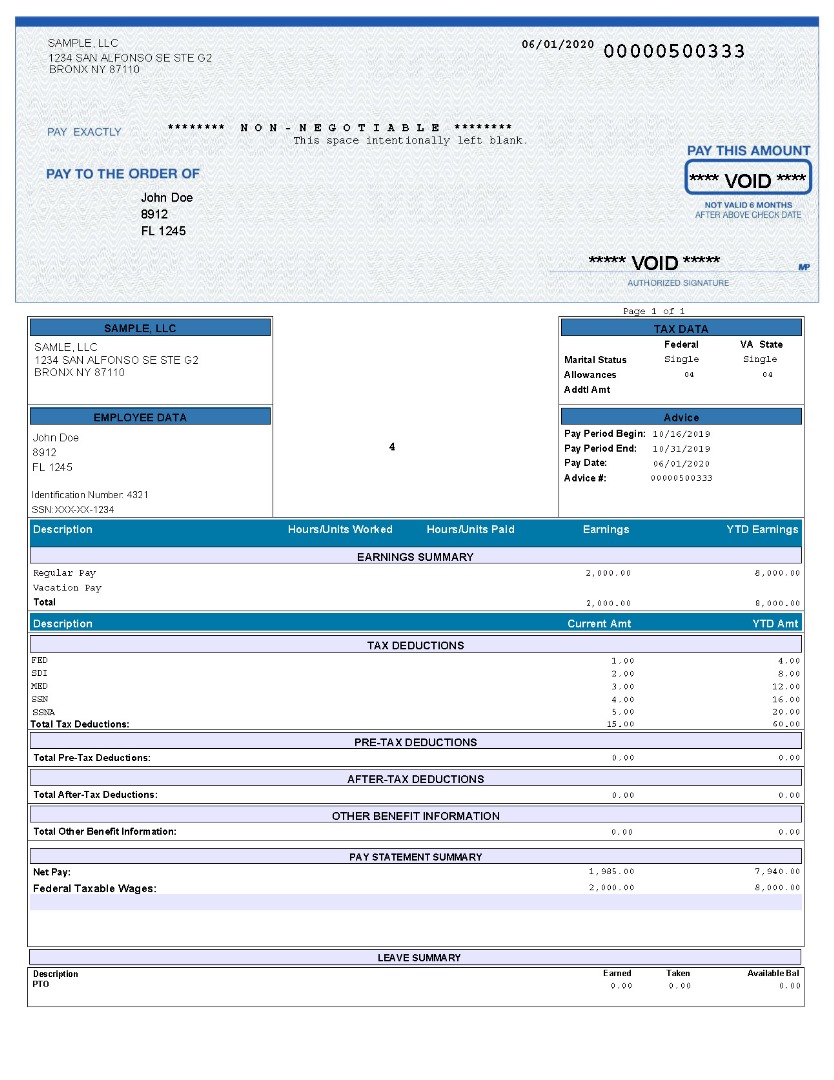
Task: Click the EARNINGS SUMMARY section title
Action: tap(415, 557)
